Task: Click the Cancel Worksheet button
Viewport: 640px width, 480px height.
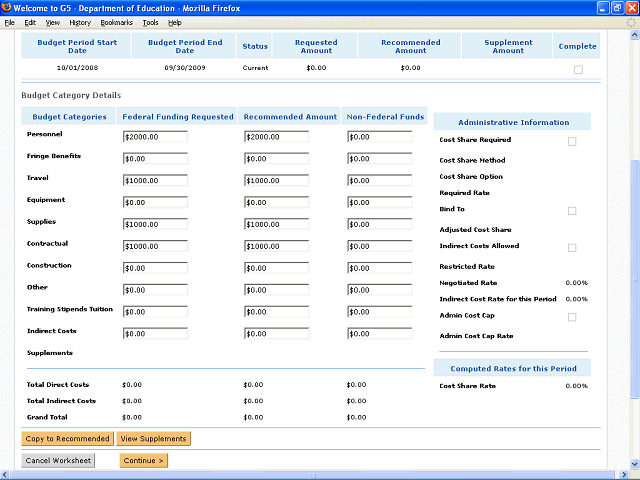Action: (x=58, y=461)
